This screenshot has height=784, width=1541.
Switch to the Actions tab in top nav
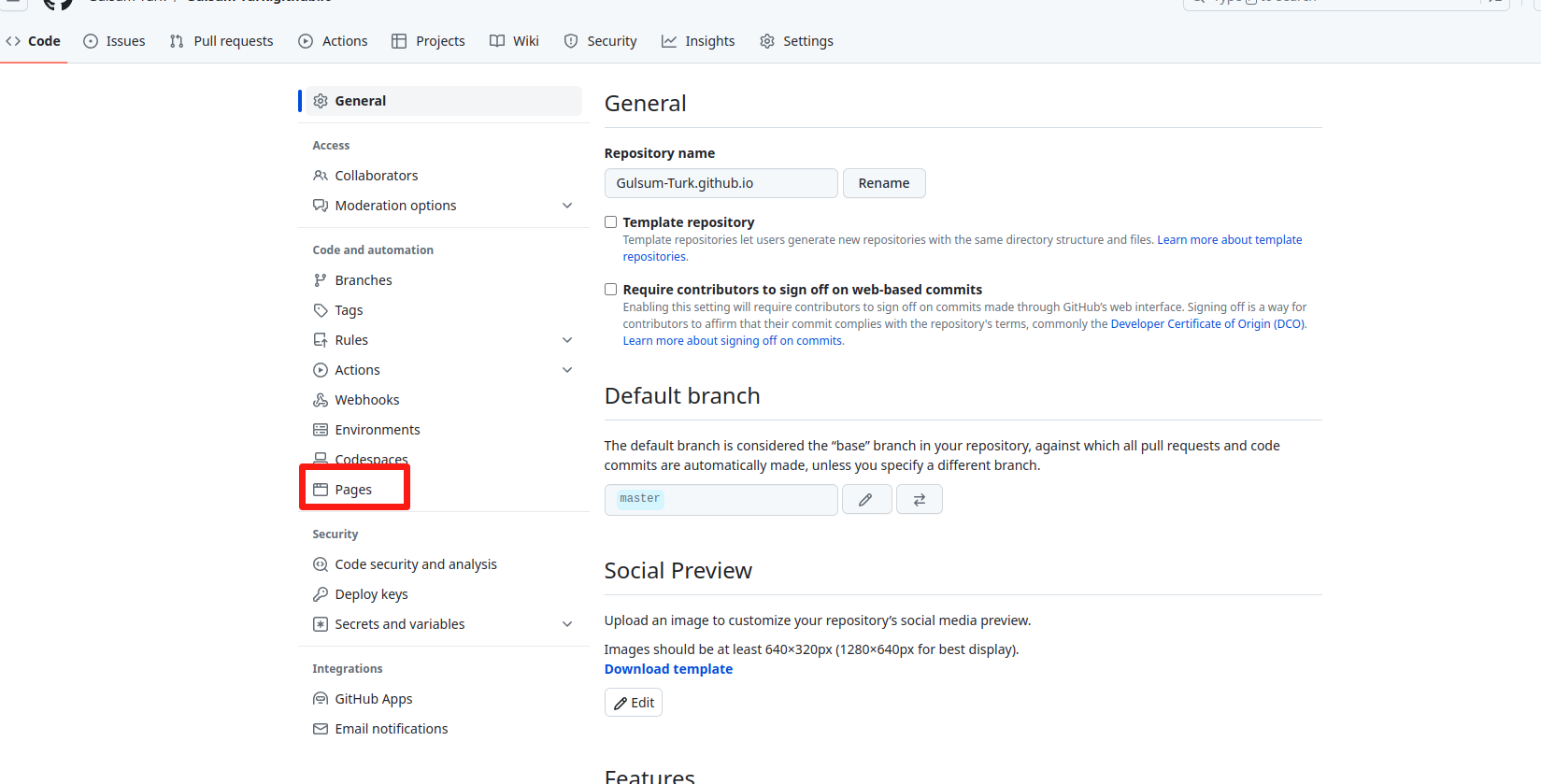(333, 41)
